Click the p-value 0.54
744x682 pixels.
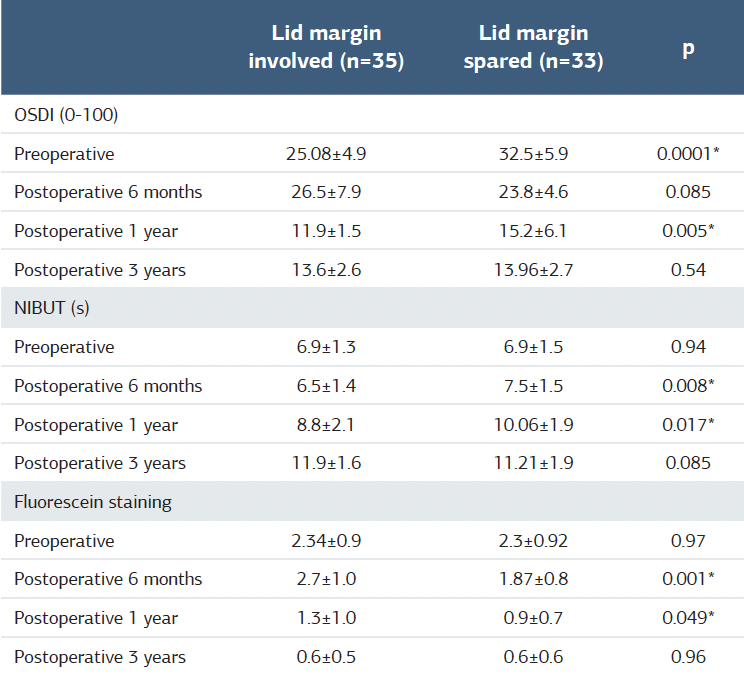688,270
